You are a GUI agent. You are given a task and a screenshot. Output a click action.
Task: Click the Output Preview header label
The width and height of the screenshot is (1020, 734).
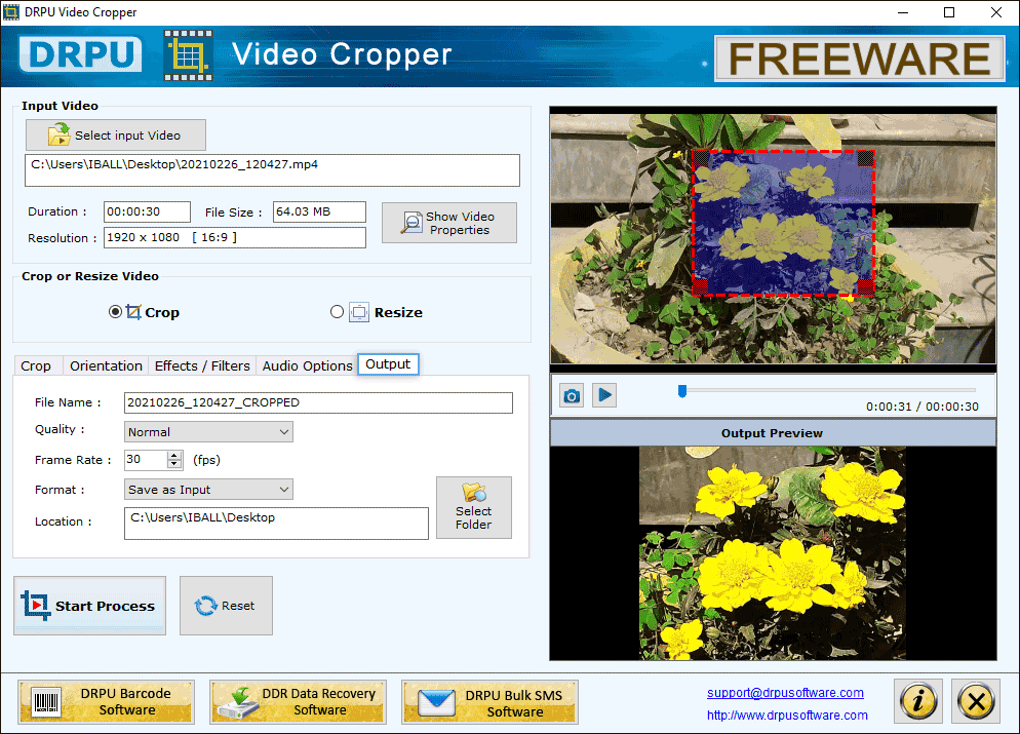click(x=772, y=433)
